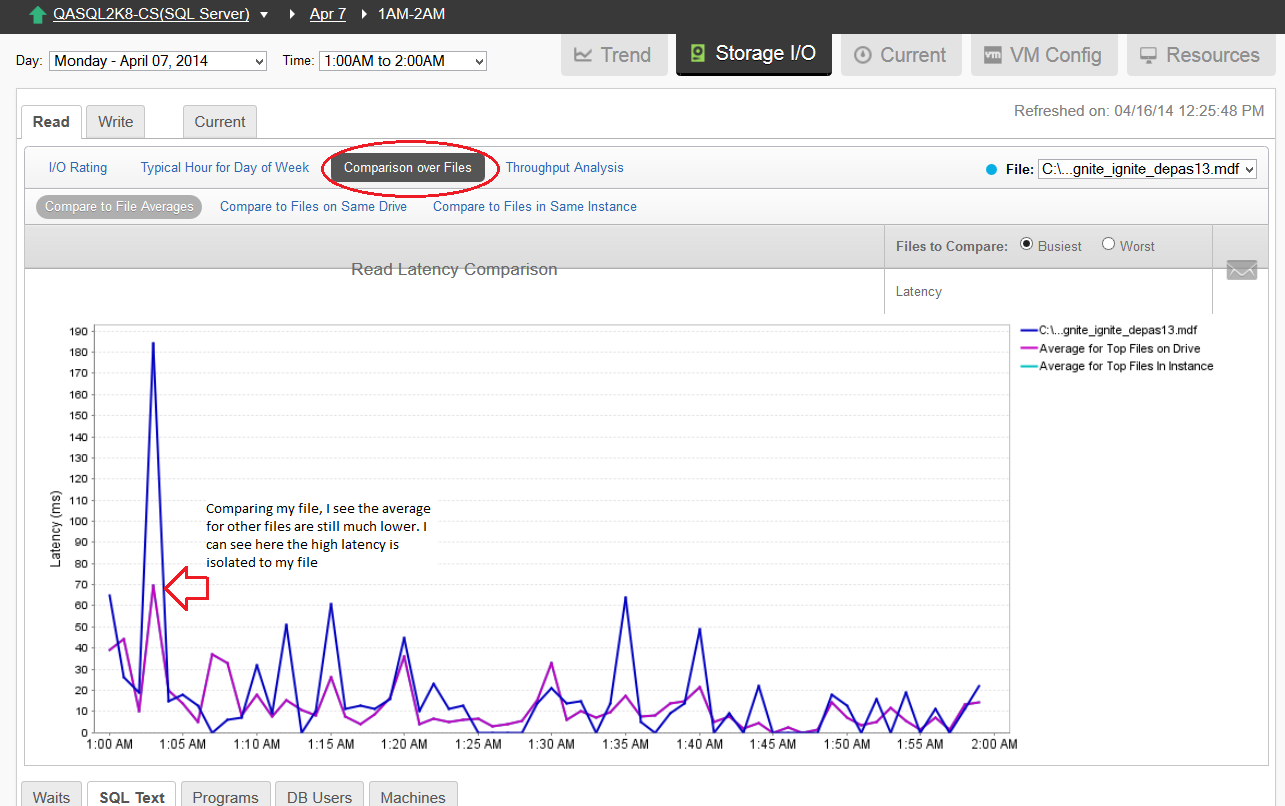Click the QASQL2K8-CS(SQL Server) breadcrumb link
Viewport: 1285px width, 806px height.
[x=151, y=14]
